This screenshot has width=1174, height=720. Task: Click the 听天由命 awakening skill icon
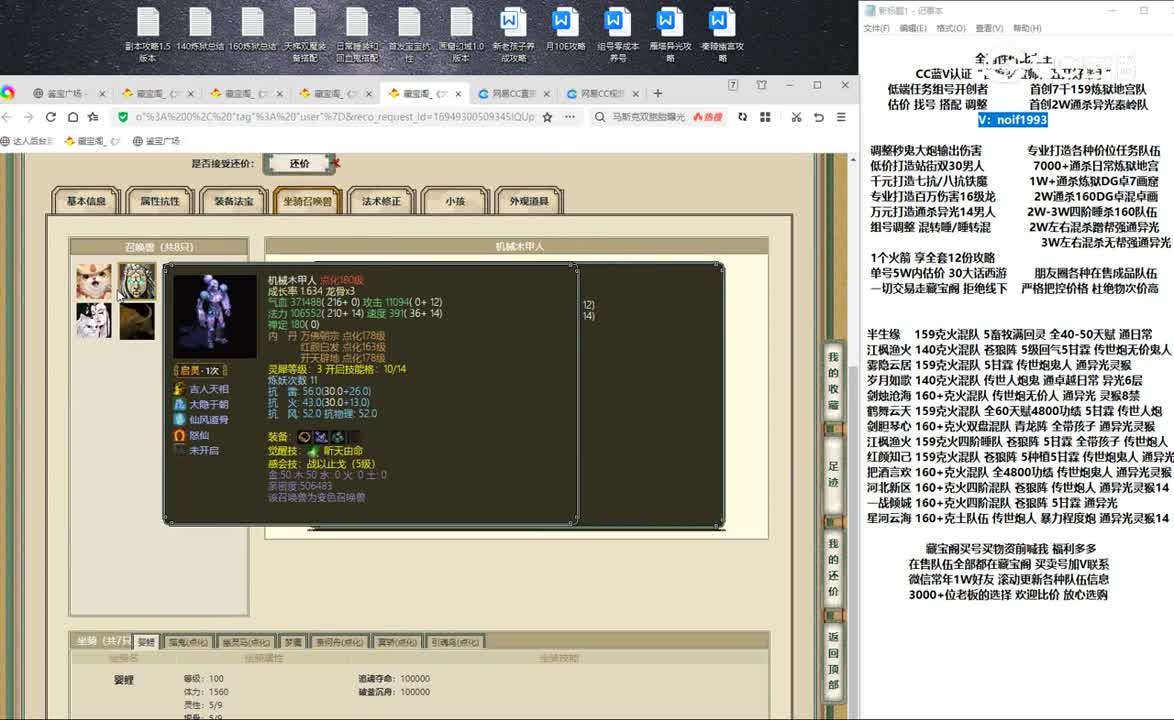pyautogui.click(x=313, y=451)
